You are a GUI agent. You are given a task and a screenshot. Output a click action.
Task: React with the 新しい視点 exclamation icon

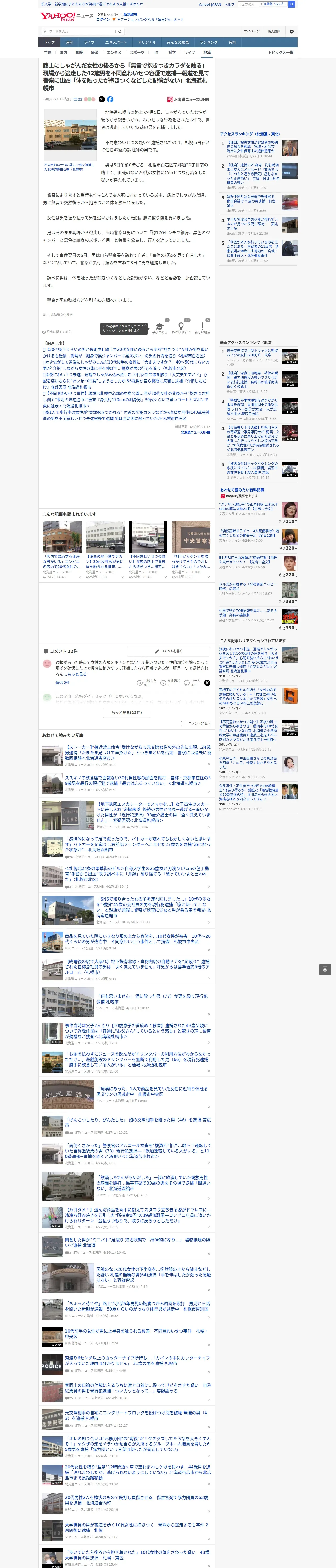point(203,326)
